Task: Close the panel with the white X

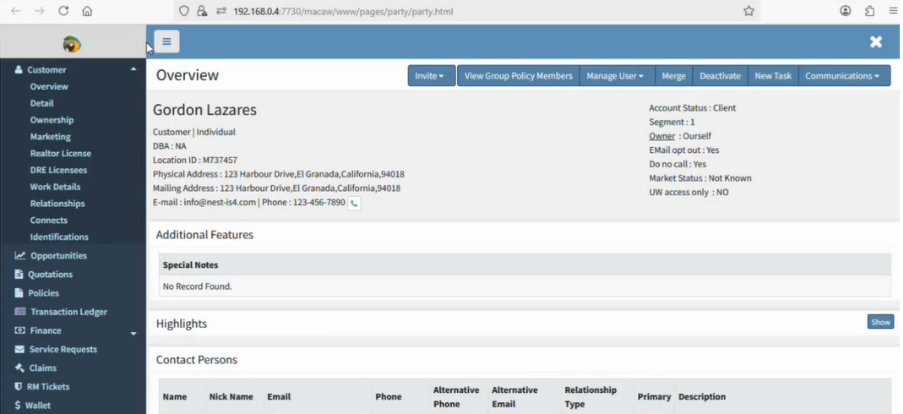Action: [876, 42]
